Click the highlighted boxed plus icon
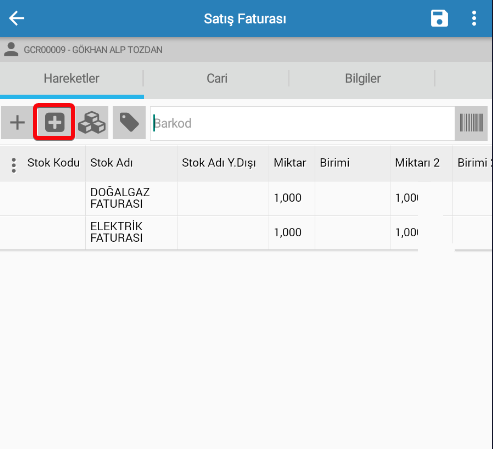Screen dimensions: 493x449 click(x=54, y=122)
